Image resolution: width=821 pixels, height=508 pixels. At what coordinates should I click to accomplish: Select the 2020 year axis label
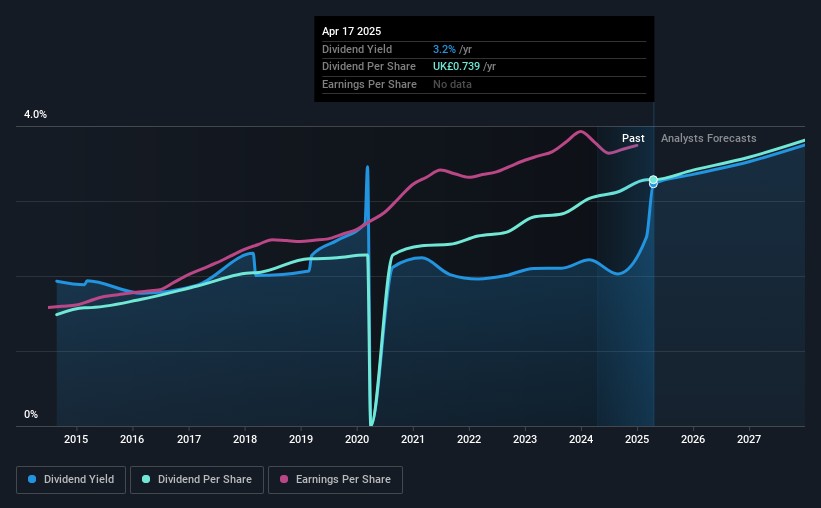[x=357, y=439]
